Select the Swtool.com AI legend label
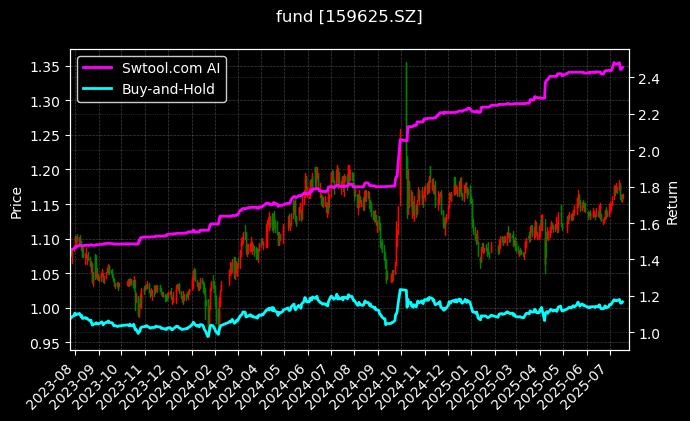The image size is (690, 421). coord(173,68)
